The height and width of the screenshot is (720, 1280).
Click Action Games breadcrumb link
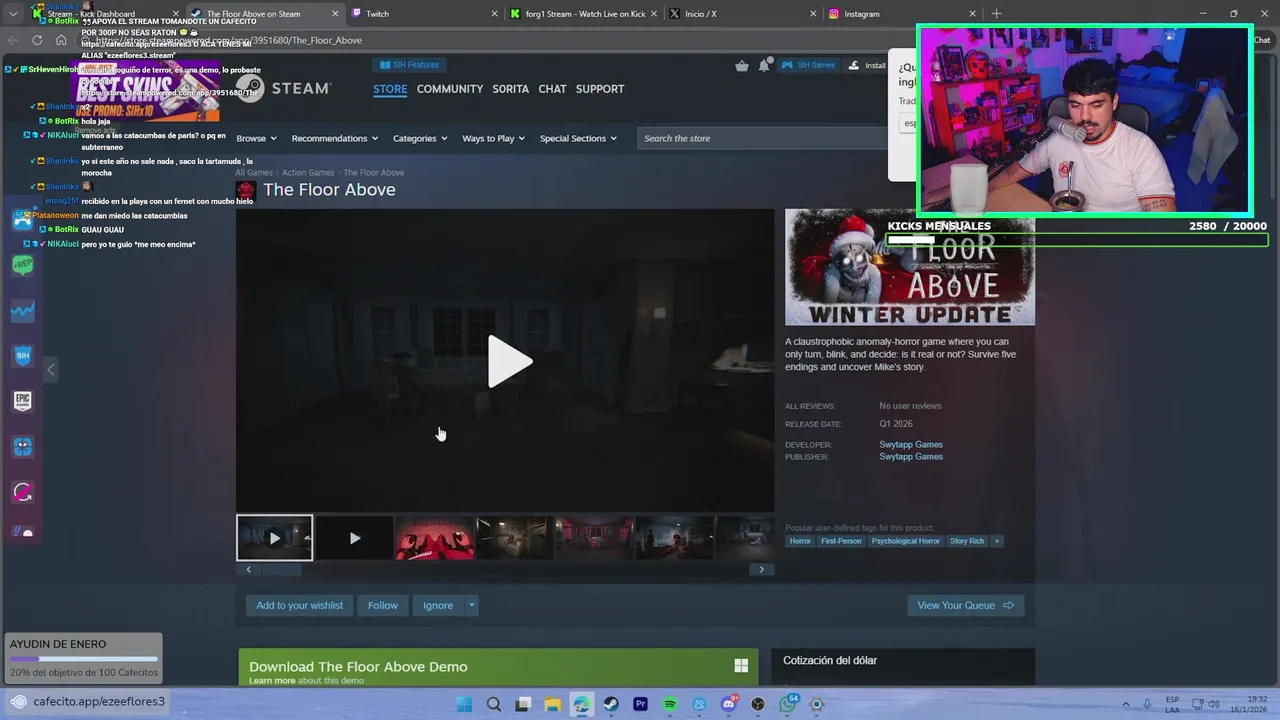(x=308, y=172)
